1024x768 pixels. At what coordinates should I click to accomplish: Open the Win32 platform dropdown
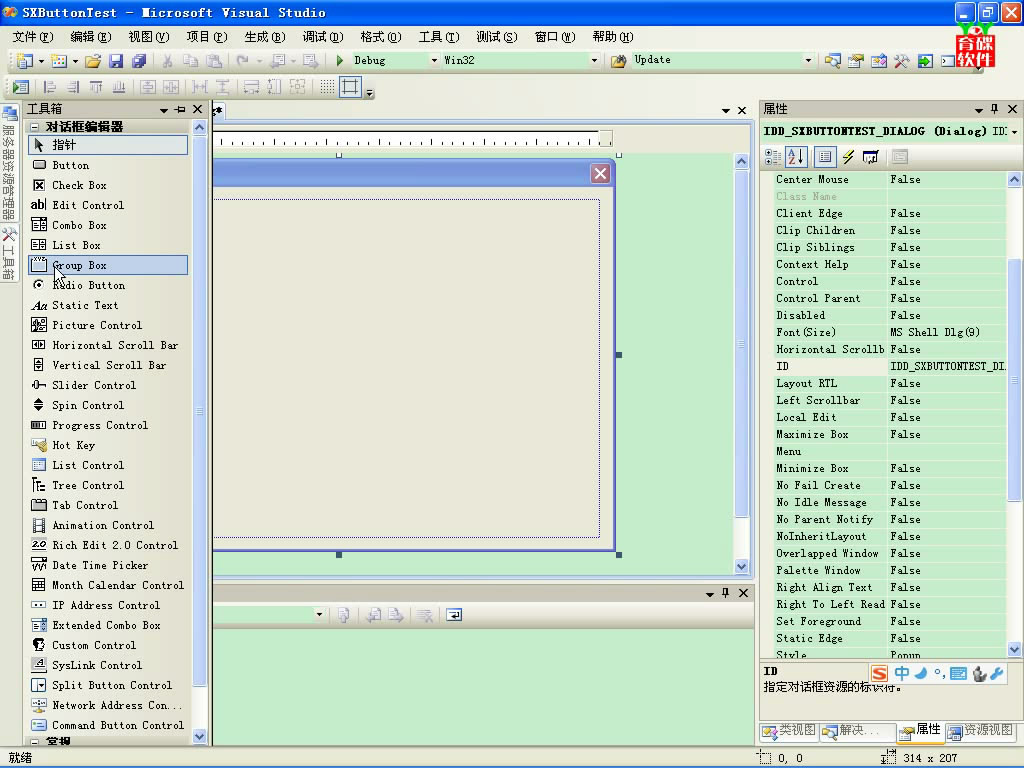tap(594, 60)
